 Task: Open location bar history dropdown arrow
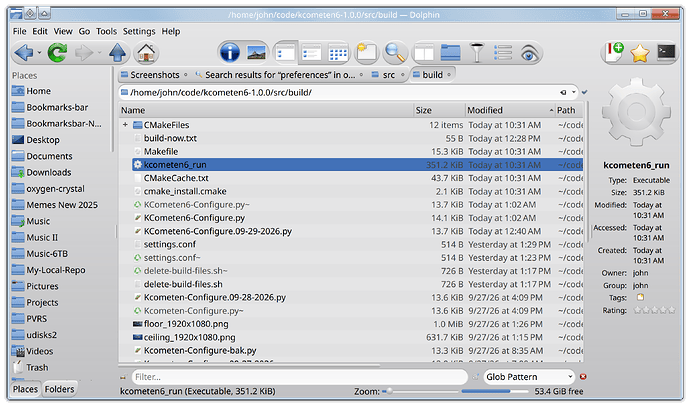(573, 92)
